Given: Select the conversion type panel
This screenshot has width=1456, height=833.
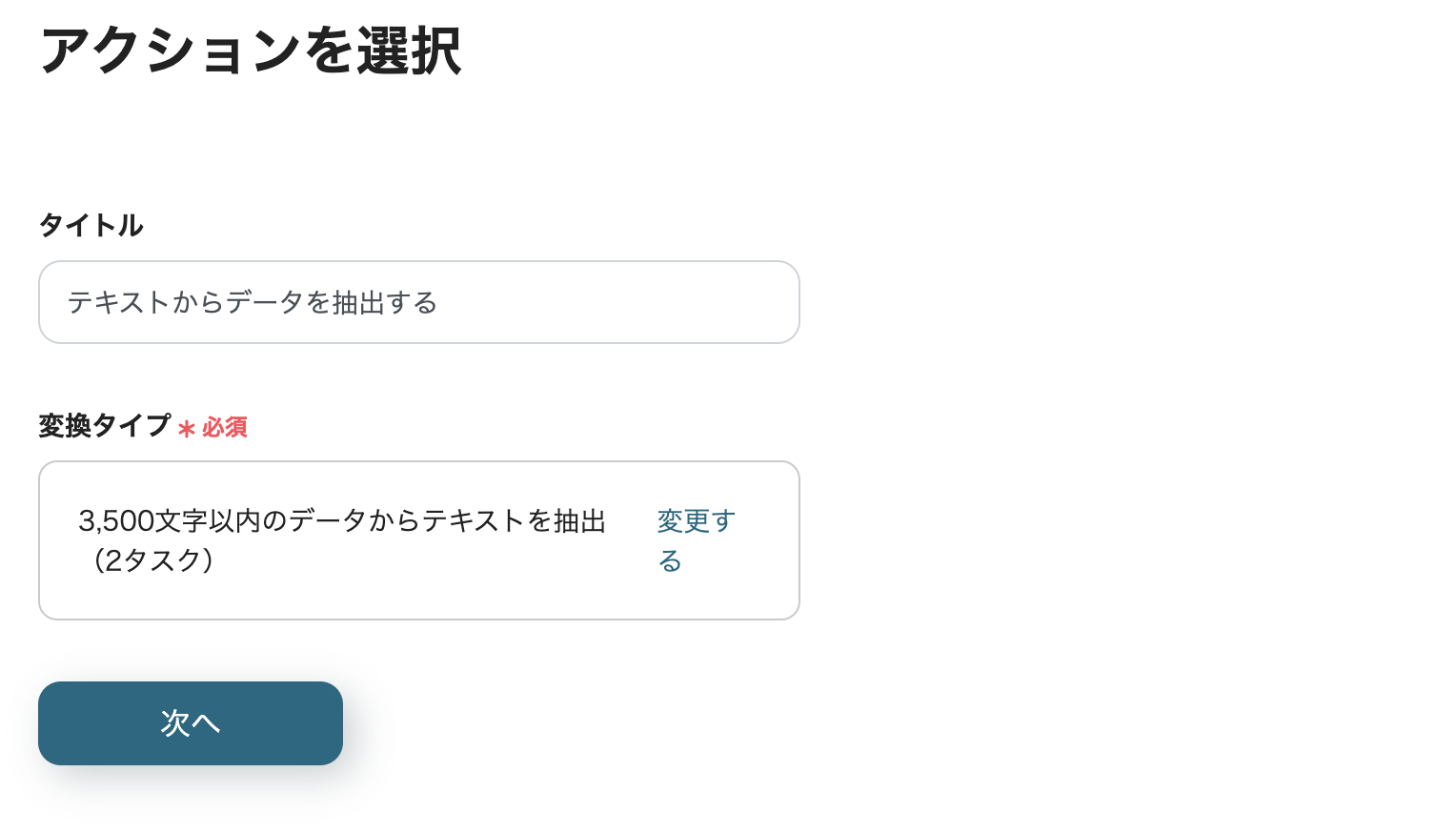Looking at the screenshot, I should (418, 539).
